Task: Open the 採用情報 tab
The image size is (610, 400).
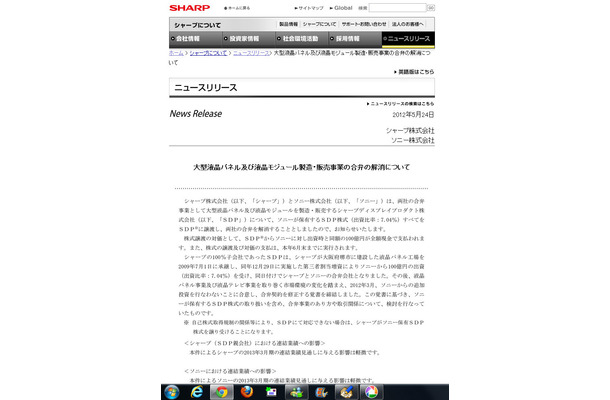Action: 355,39
